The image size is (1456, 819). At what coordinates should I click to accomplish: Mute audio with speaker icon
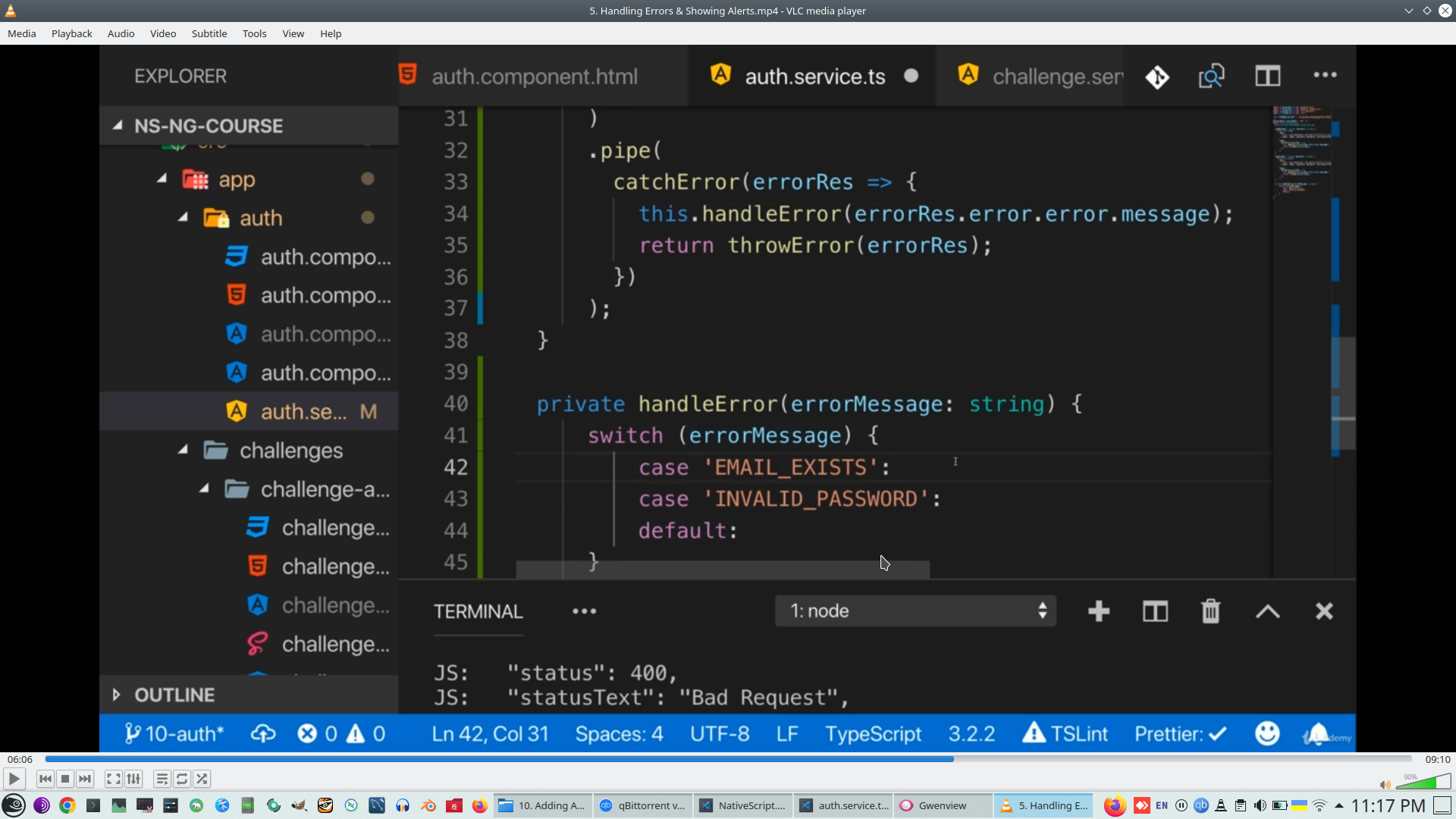[x=1385, y=785]
